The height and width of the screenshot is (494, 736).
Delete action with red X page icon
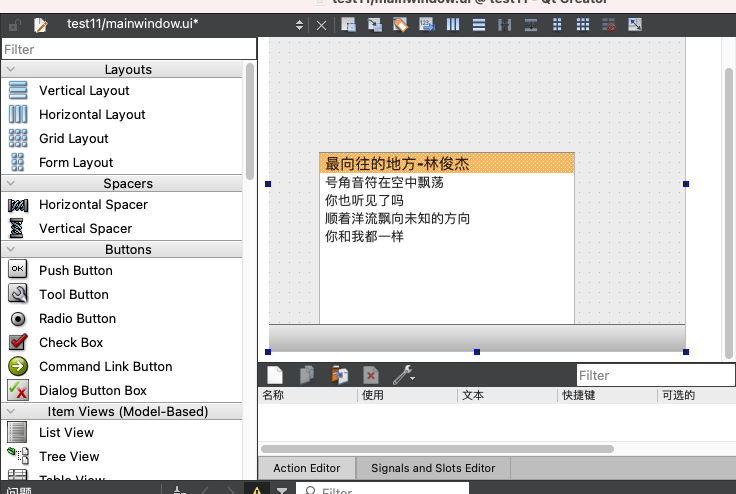pyautogui.click(x=371, y=375)
